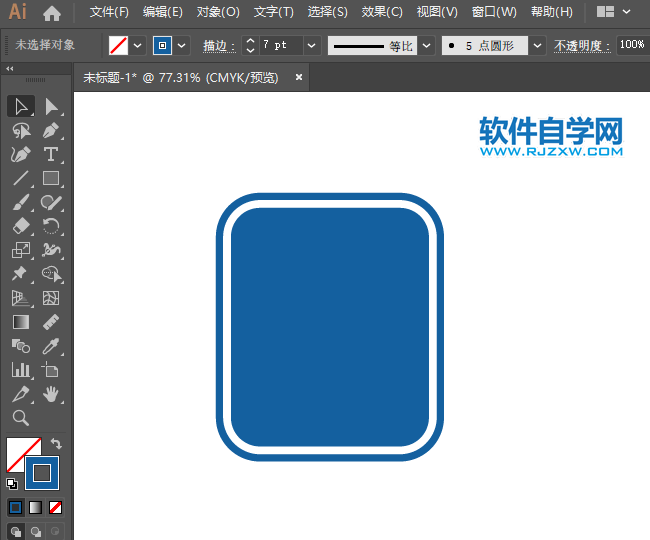The image size is (650, 540).
Task: Select the Hand tool
Action: coord(51,394)
